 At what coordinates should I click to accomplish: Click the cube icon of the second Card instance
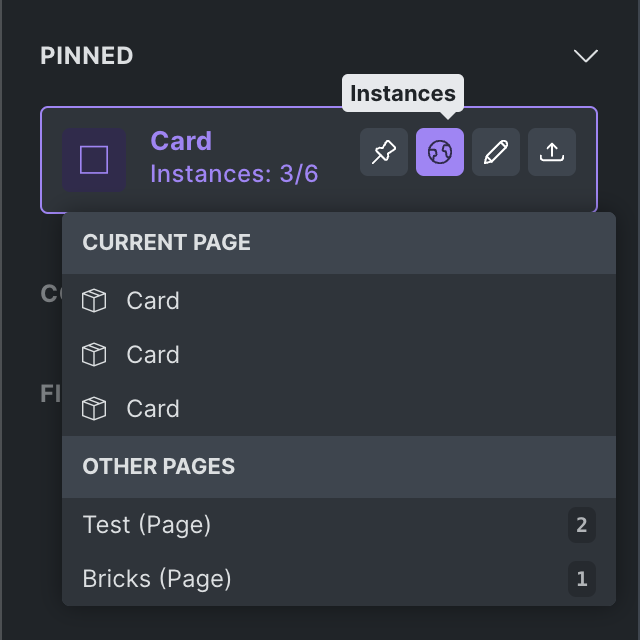click(94, 355)
